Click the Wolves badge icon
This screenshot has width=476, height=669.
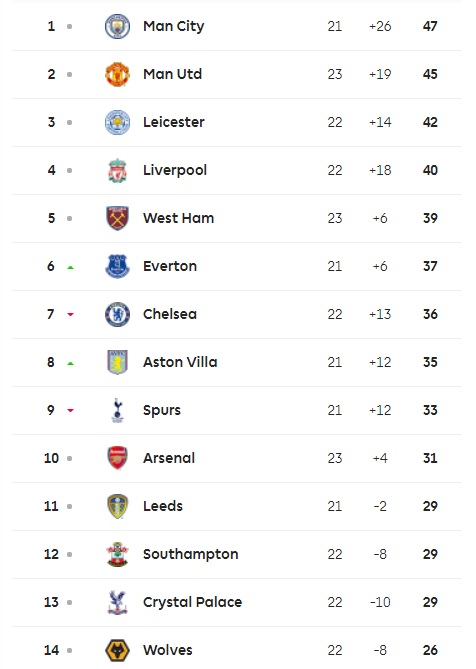tap(117, 650)
